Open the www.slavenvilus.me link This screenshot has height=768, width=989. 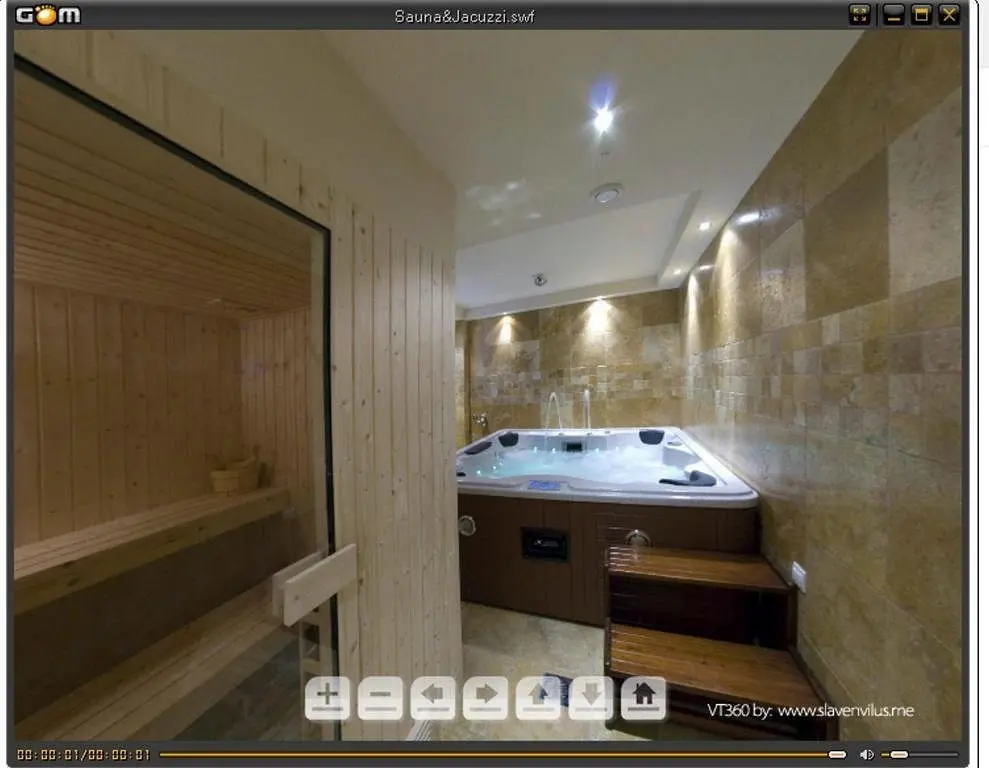click(x=846, y=710)
